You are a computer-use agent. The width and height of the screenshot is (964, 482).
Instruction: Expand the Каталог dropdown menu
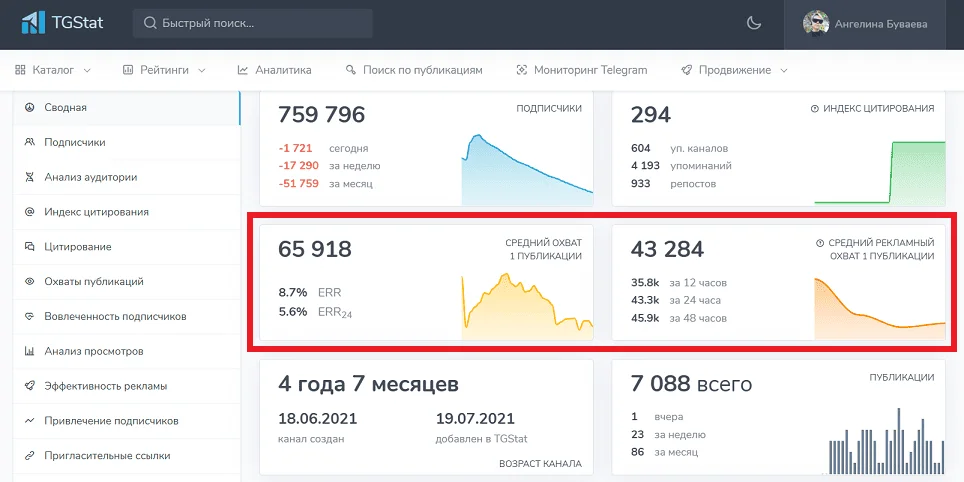[54, 70]
